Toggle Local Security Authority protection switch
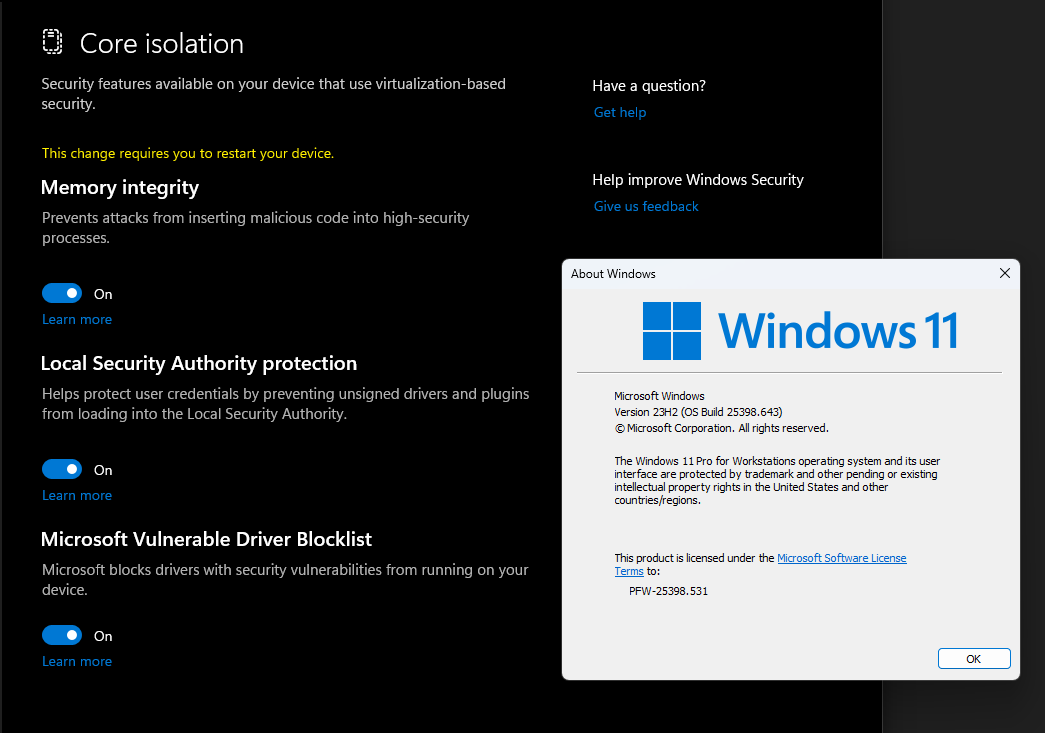The image size is (1045, 733). click(x=62, y=469)
